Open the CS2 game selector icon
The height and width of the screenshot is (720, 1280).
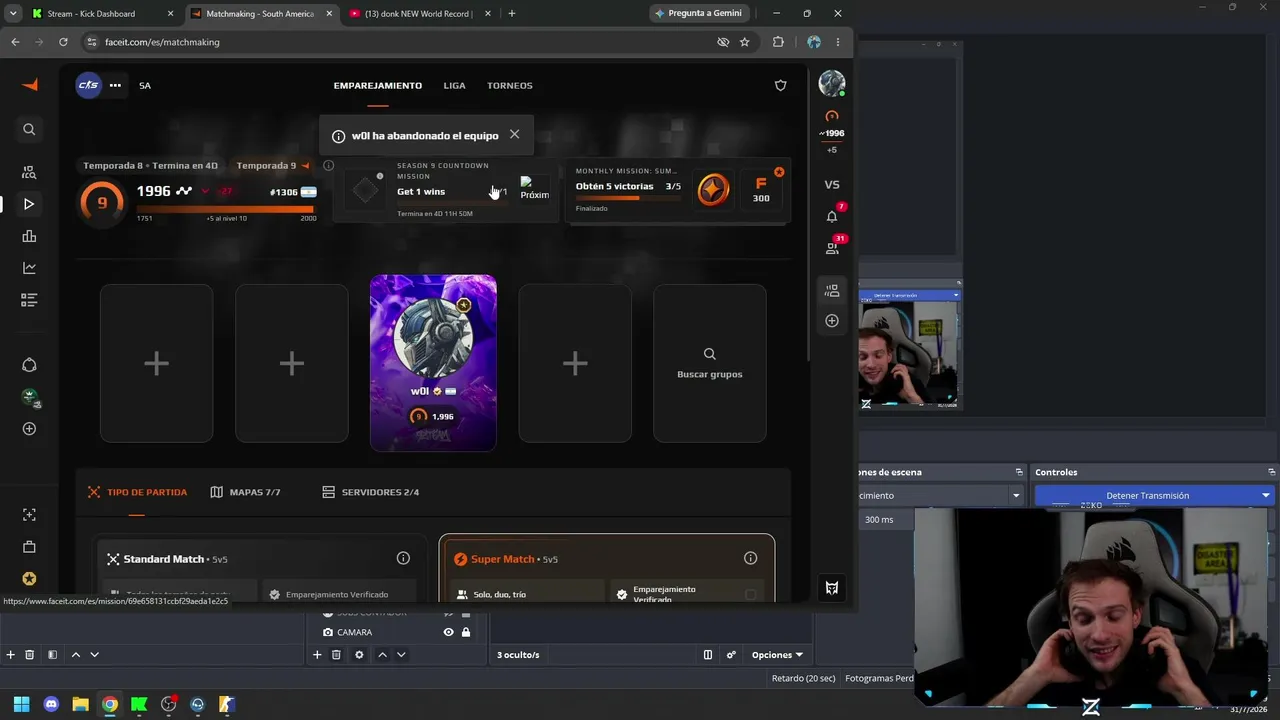[x=88, y=85]
